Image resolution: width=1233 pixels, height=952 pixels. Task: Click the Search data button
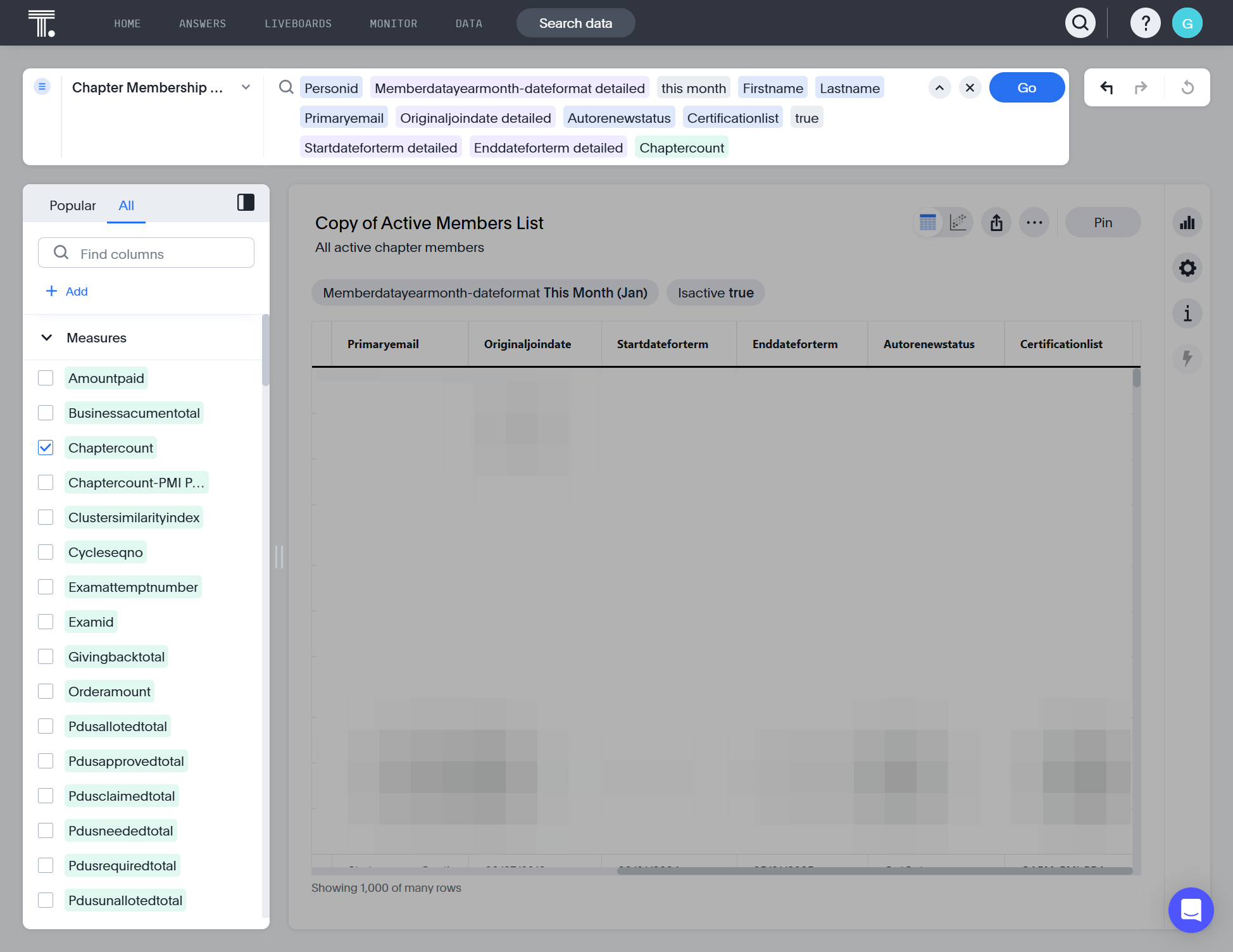575,23
